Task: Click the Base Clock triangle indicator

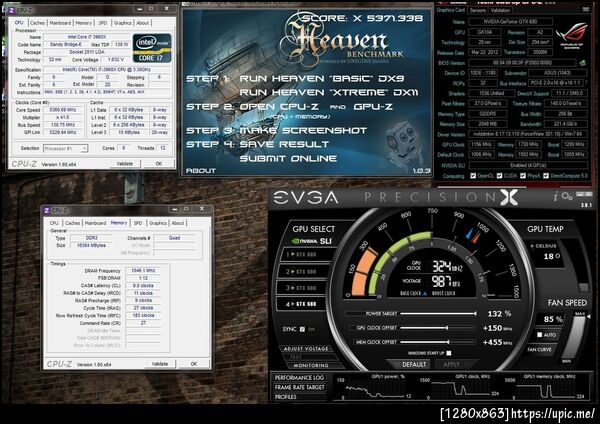Action: click(424, 294)
